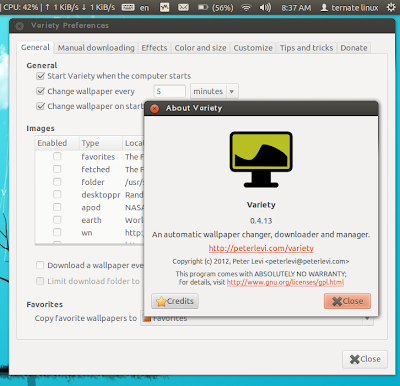Open the peterlevi.com/variety link
The height and width of the screenshot is (386, 400).
pyautogui.click(x=261, y=248)
